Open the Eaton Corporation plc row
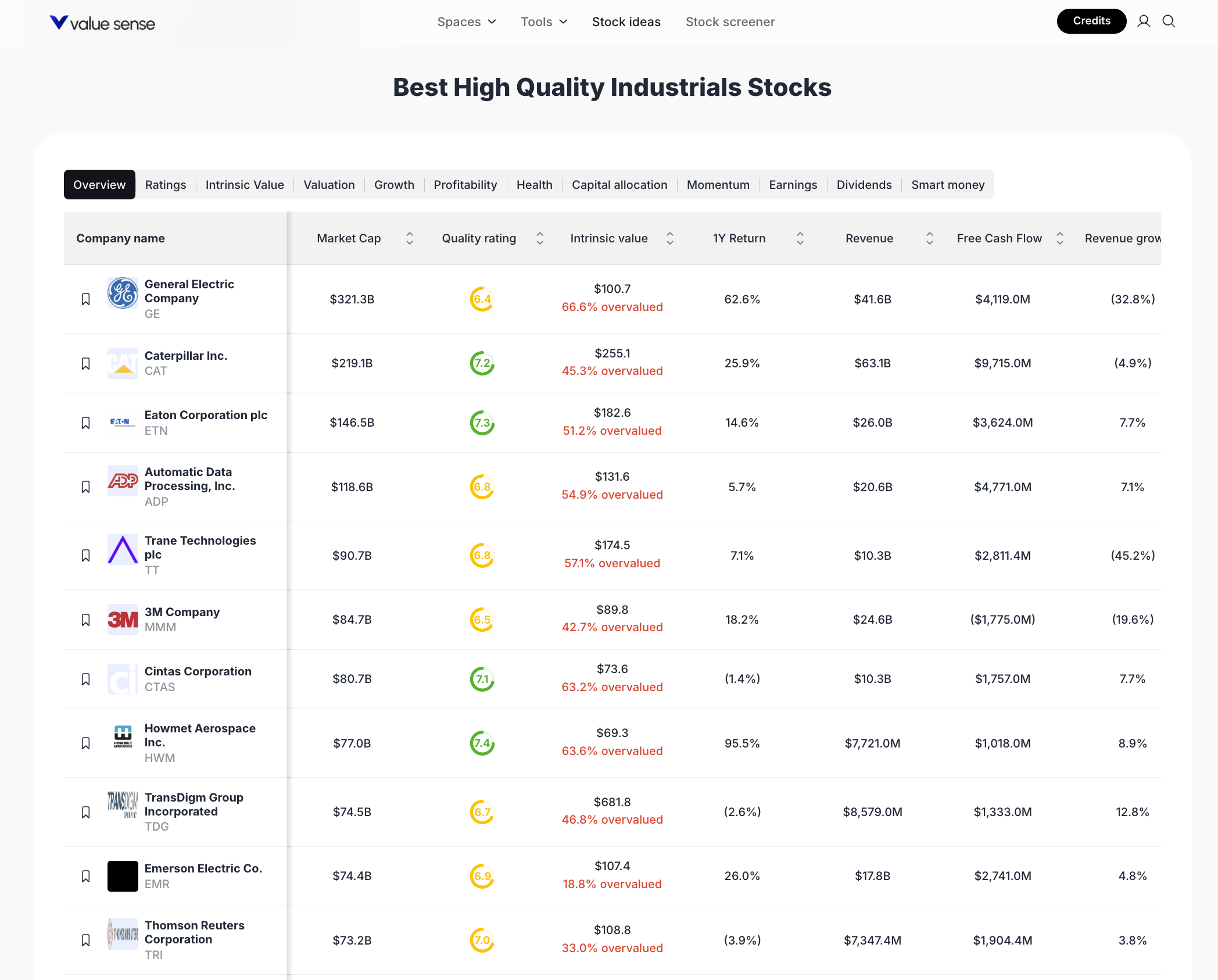Screen dimensions: 1218x980 (206, 416)
